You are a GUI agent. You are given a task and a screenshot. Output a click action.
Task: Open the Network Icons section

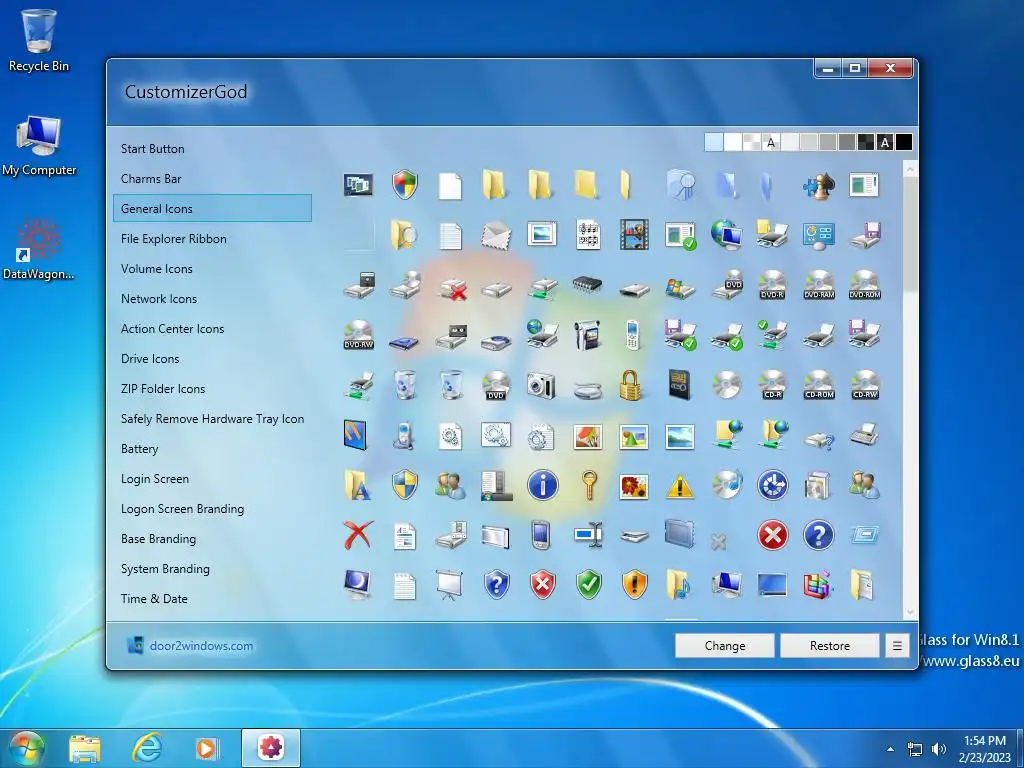click(x=159, y=299)
